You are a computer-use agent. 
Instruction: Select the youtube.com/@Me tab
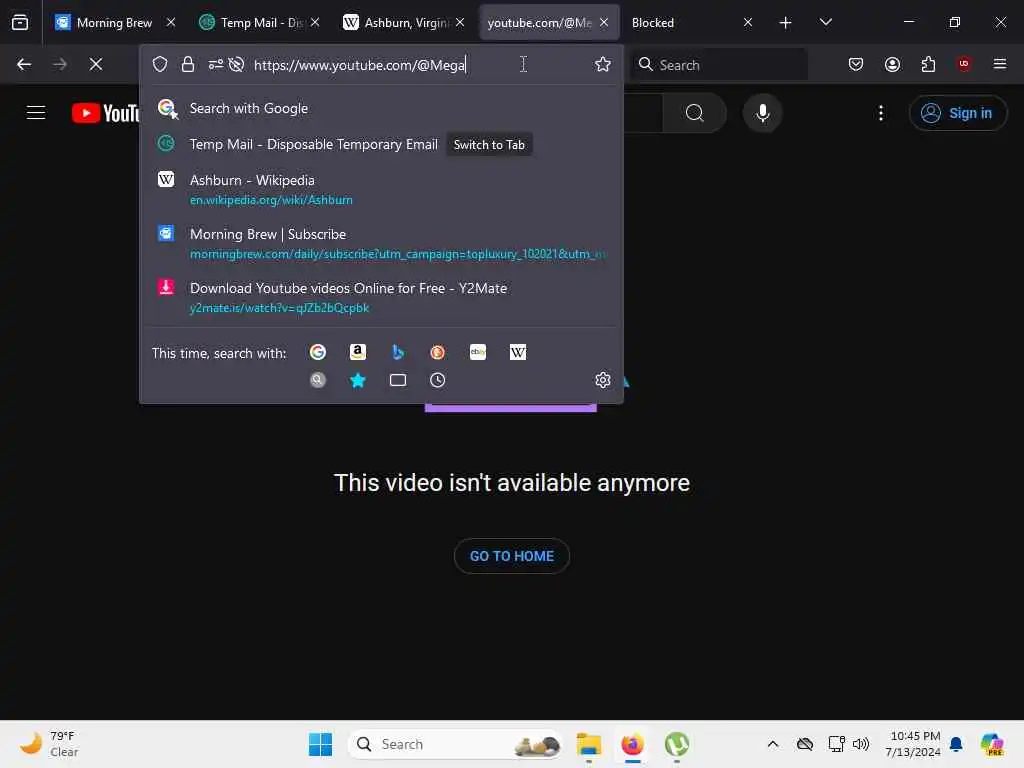[x=549, y=22]
